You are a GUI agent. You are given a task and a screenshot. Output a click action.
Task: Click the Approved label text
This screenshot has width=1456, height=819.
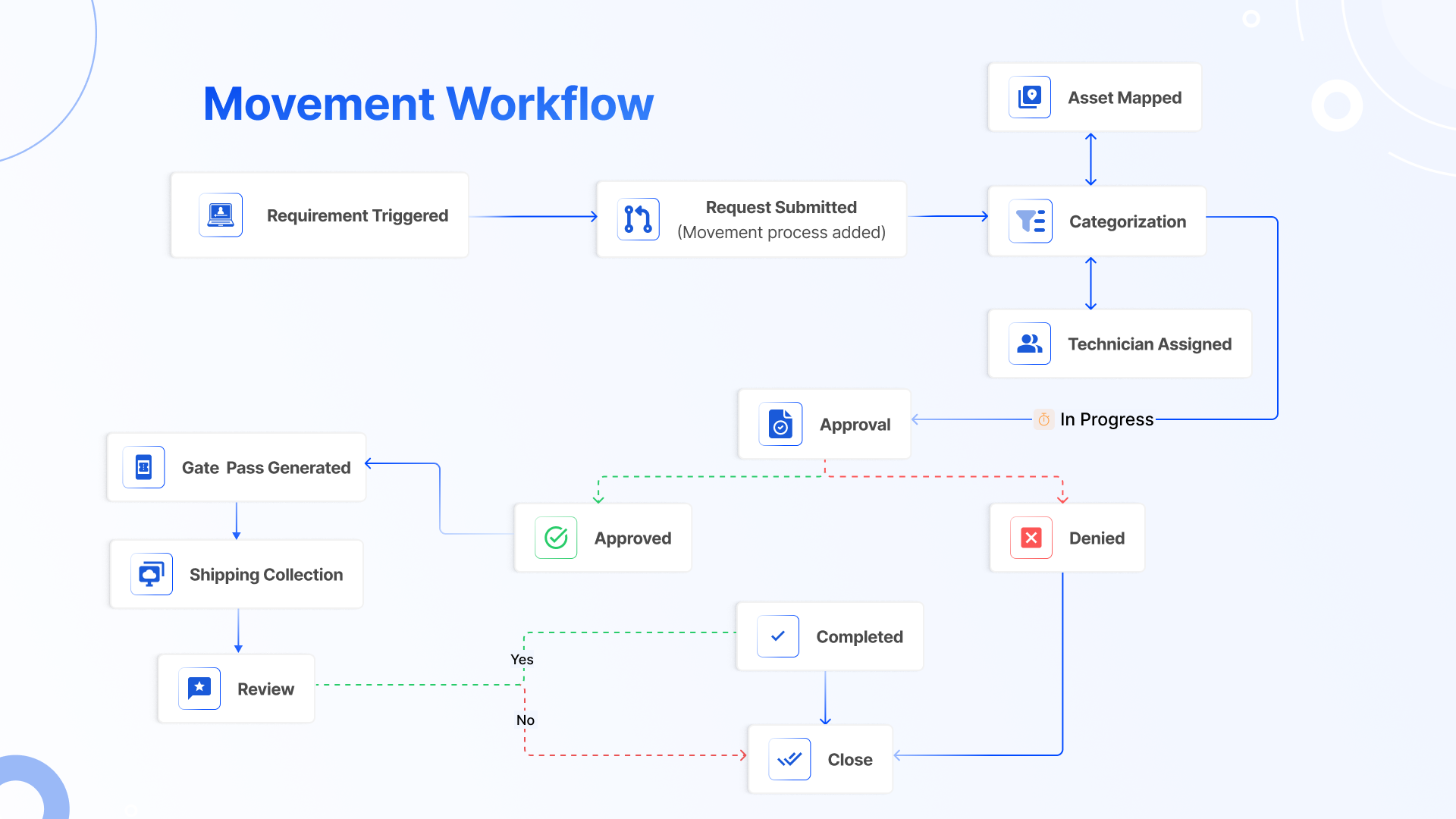click(633, 538)
